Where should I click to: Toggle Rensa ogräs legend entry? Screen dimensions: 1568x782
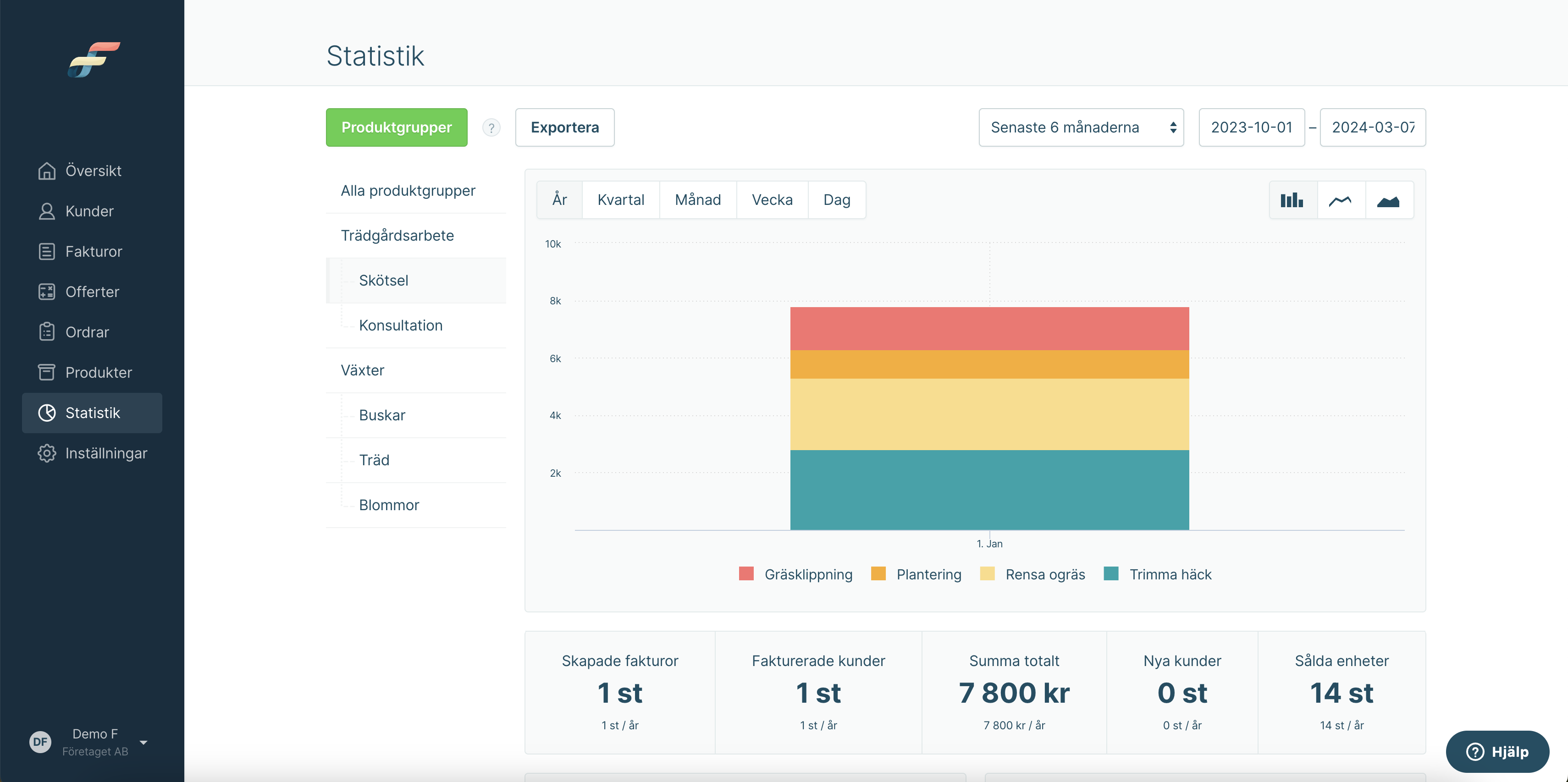click(1032, 574)
